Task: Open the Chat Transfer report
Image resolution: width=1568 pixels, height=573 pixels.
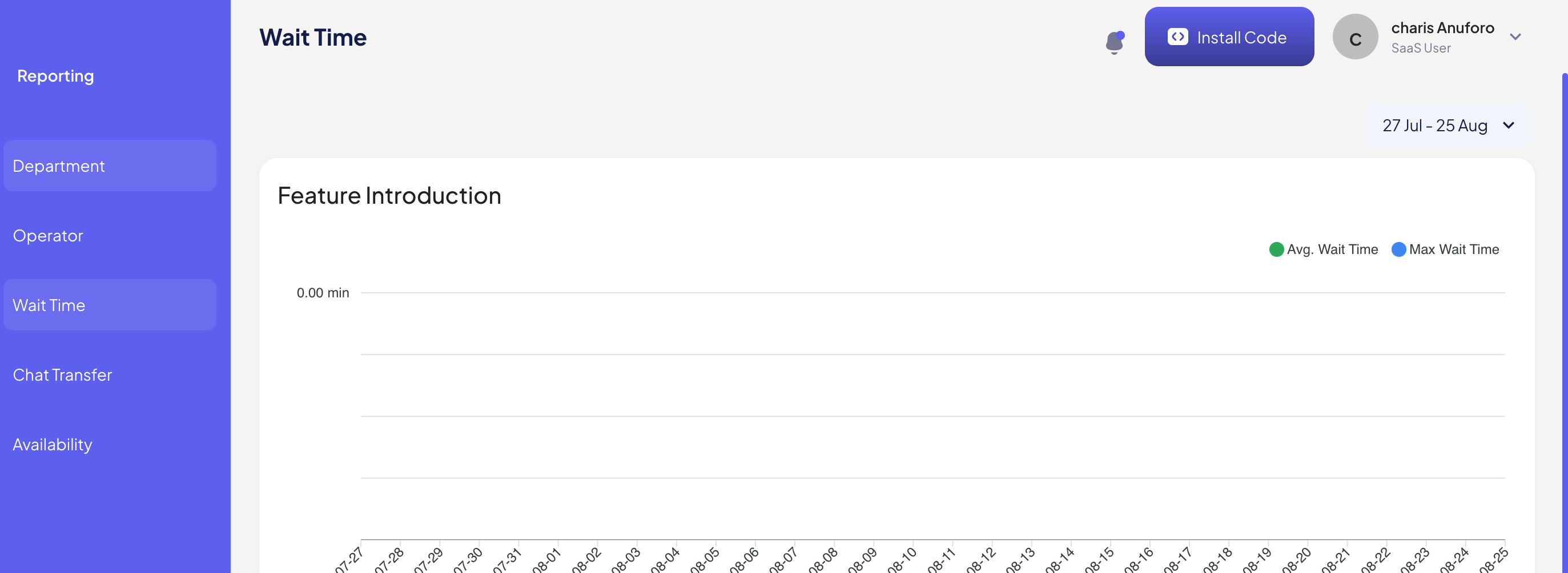Action: (x=63, y=376)
